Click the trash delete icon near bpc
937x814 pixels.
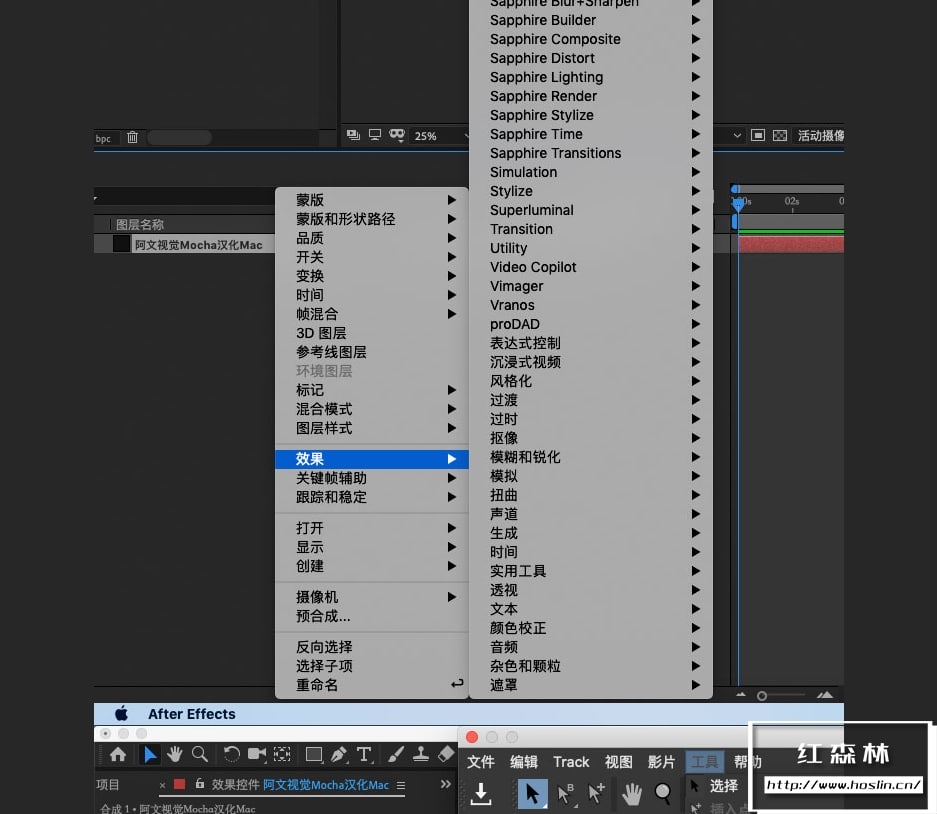133,137
